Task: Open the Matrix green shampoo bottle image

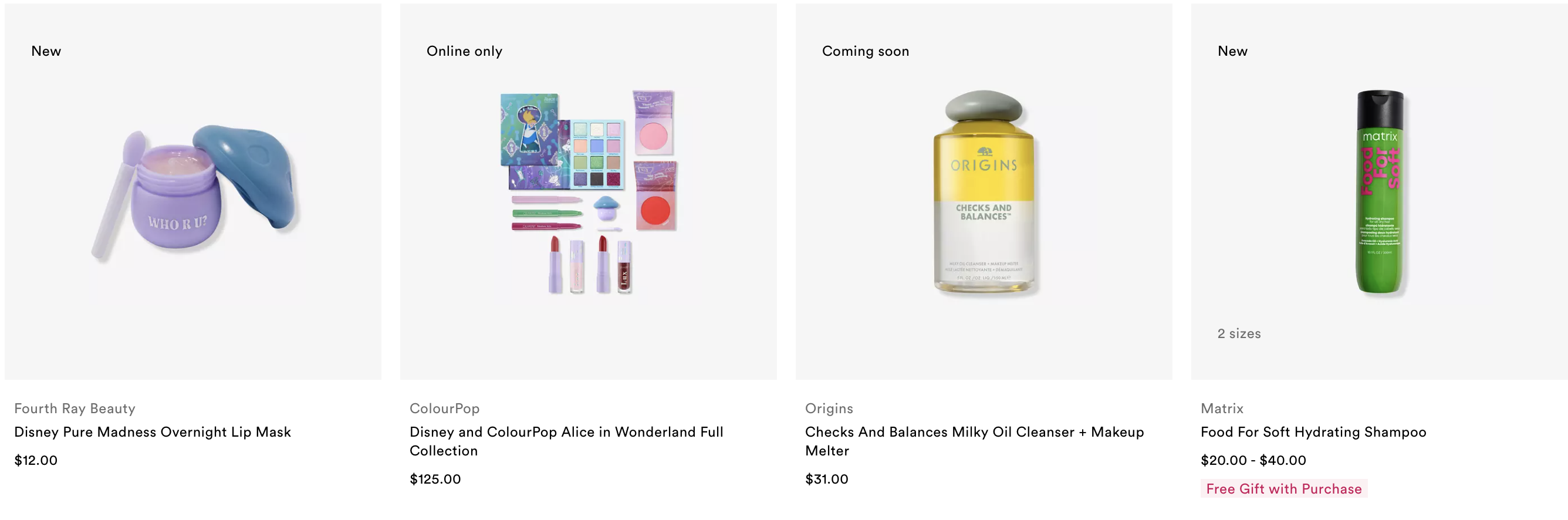Action: click(1379, 193)
